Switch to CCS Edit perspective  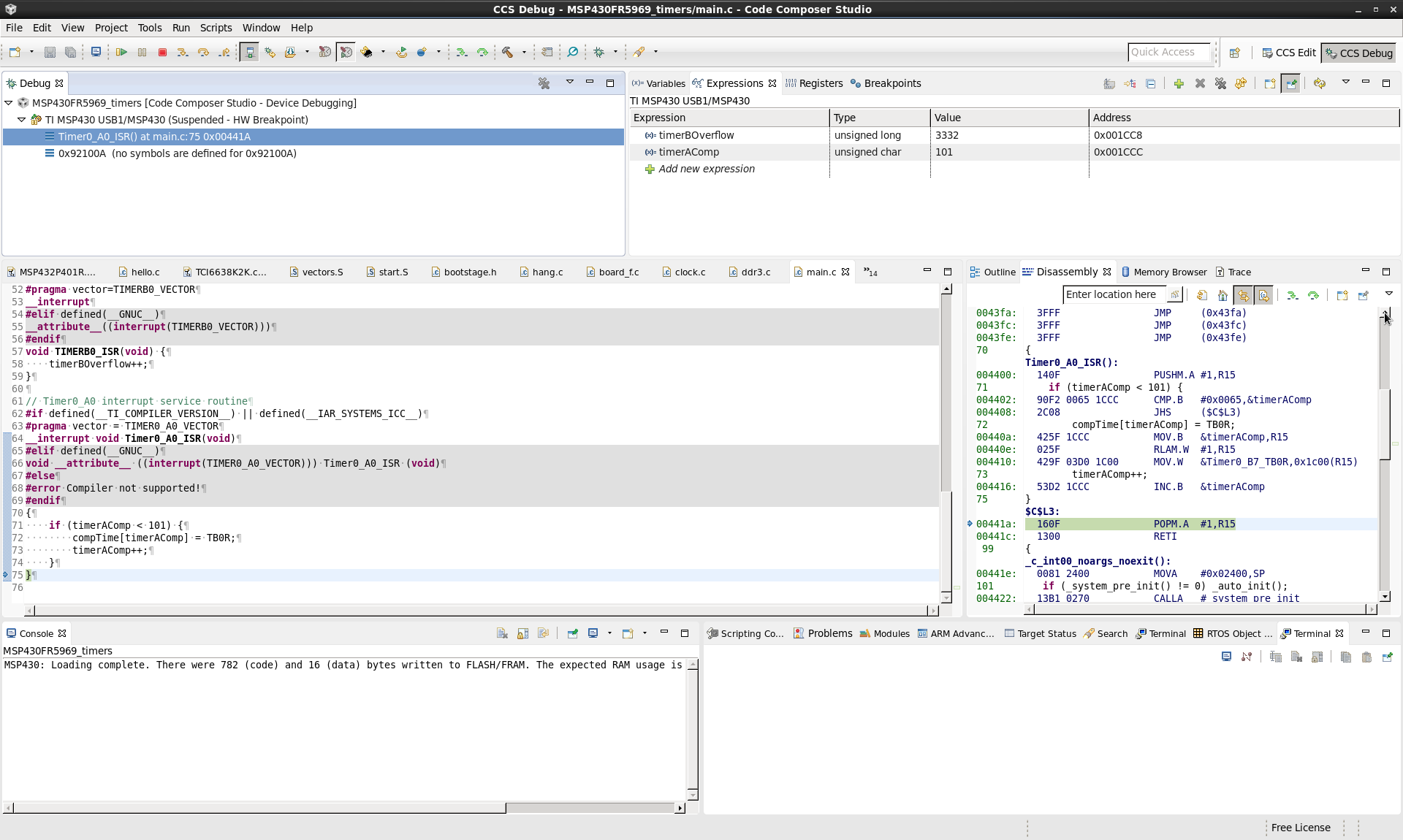coord(1288,53)
